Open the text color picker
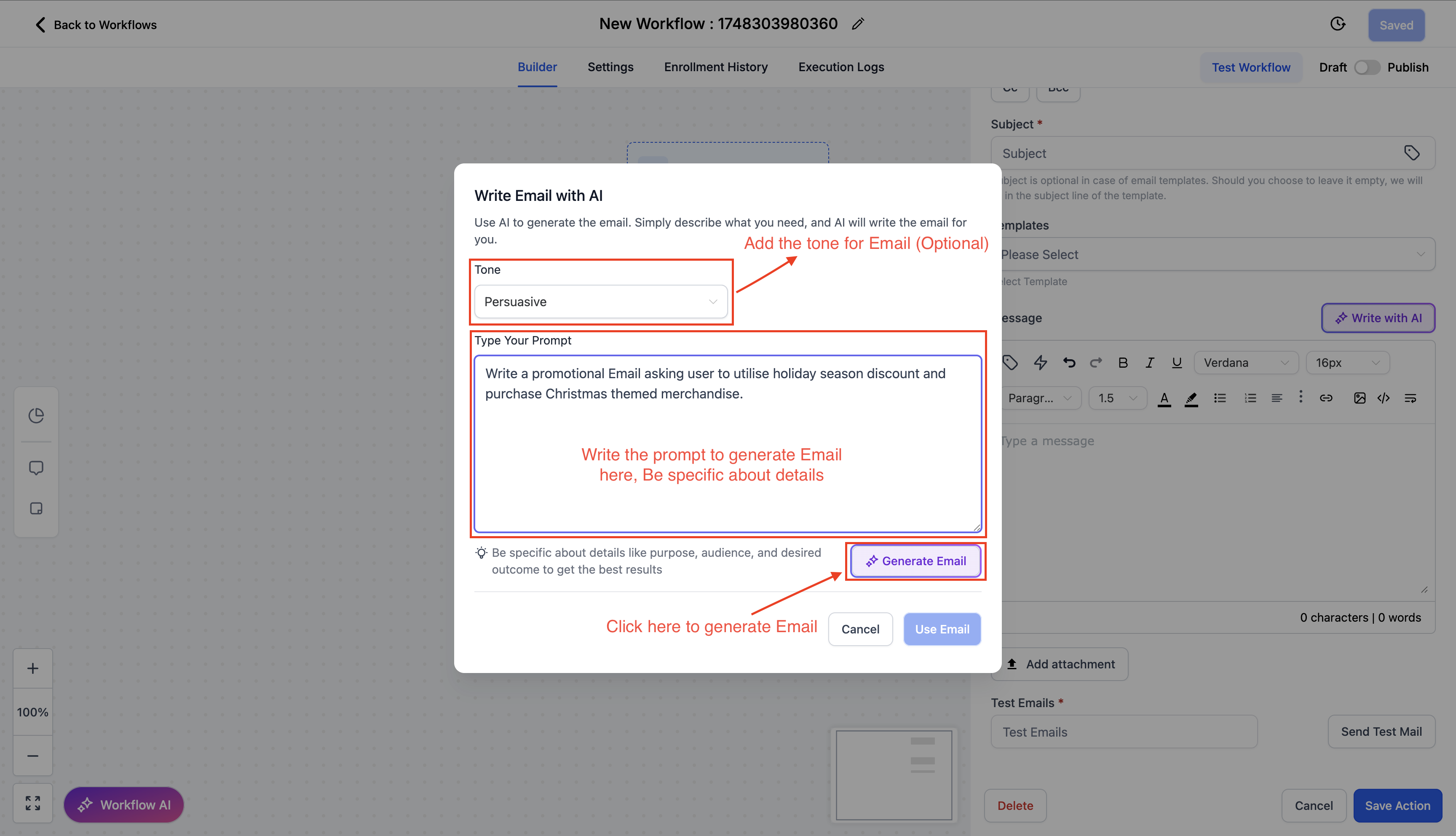This screenshot has width=1456, height=836. pyautogui.click(x=1164, y=398)
